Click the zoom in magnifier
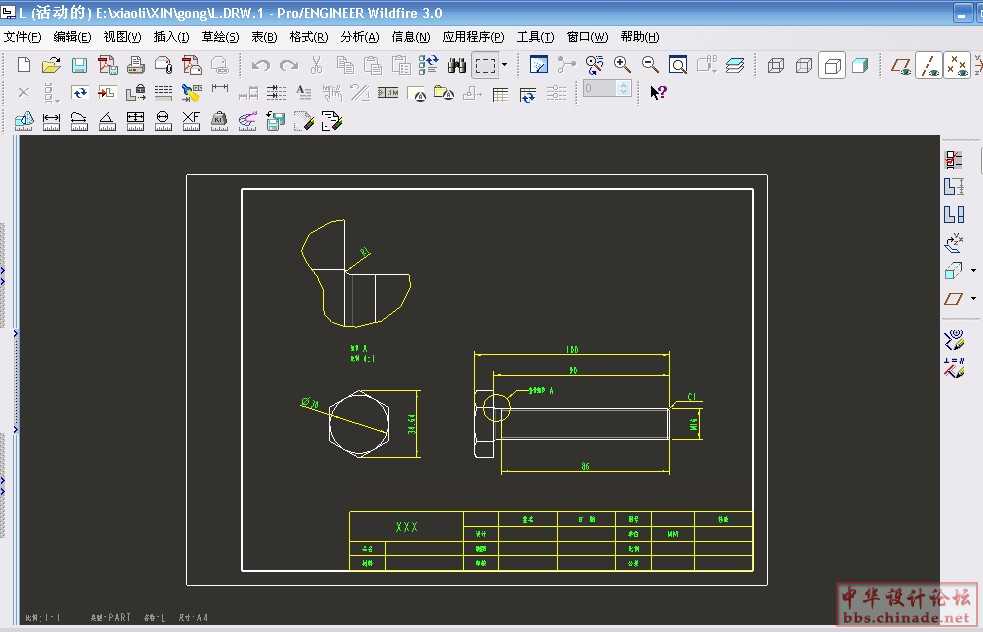Screen dimensions: 983x632 pyautogui.click(x=622, y=66)
